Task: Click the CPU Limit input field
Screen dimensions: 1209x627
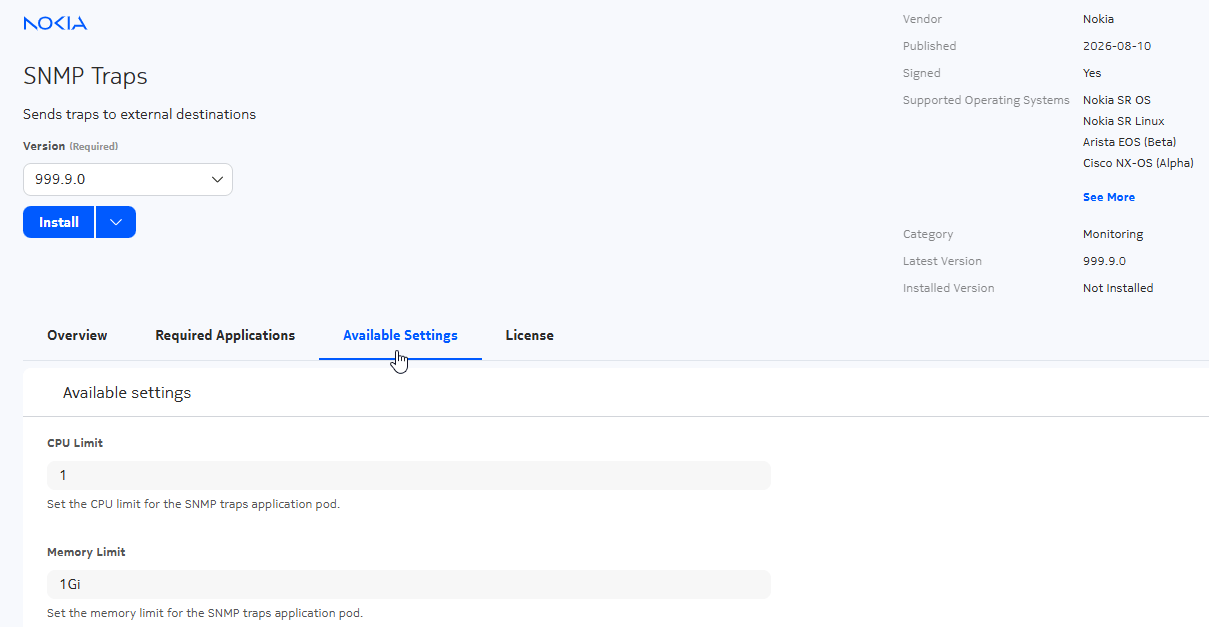Action: tap(409, 475)
